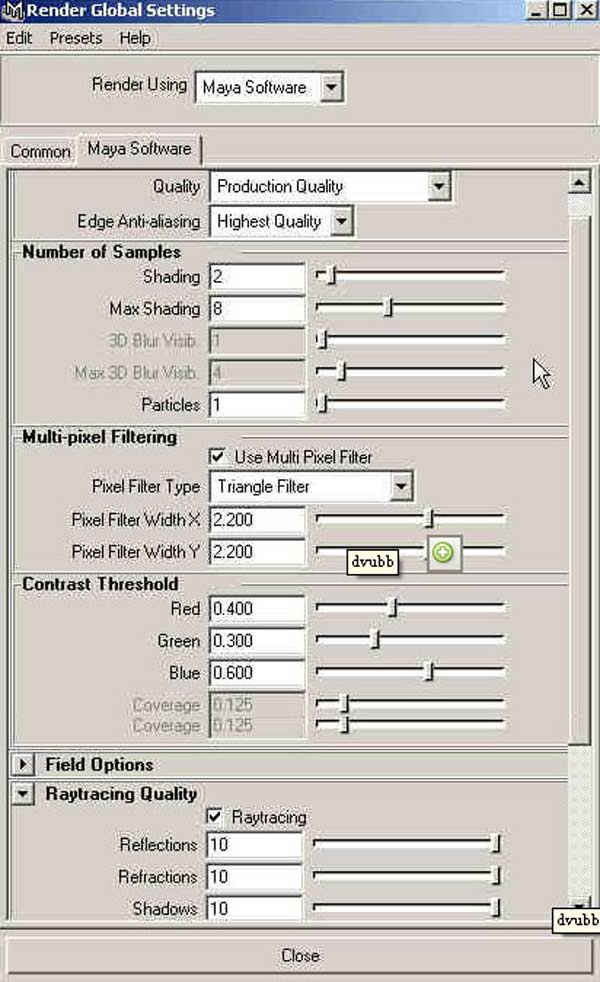The height and width of the screenshot is (982, 600).
Task: Click the Red threshold slider handle
Action: [x=393, y=607]
